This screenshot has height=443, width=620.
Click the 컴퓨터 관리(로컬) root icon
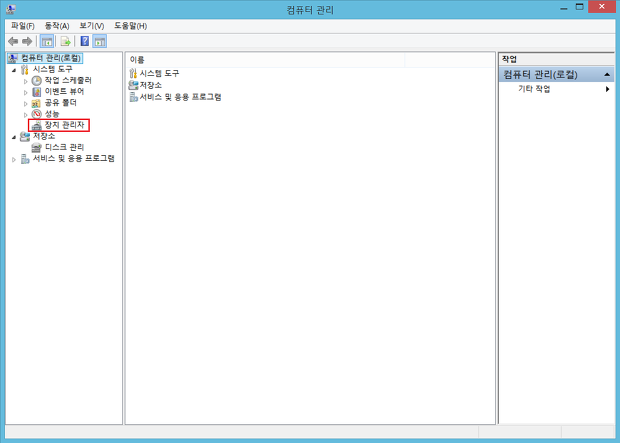click(13, 58)
